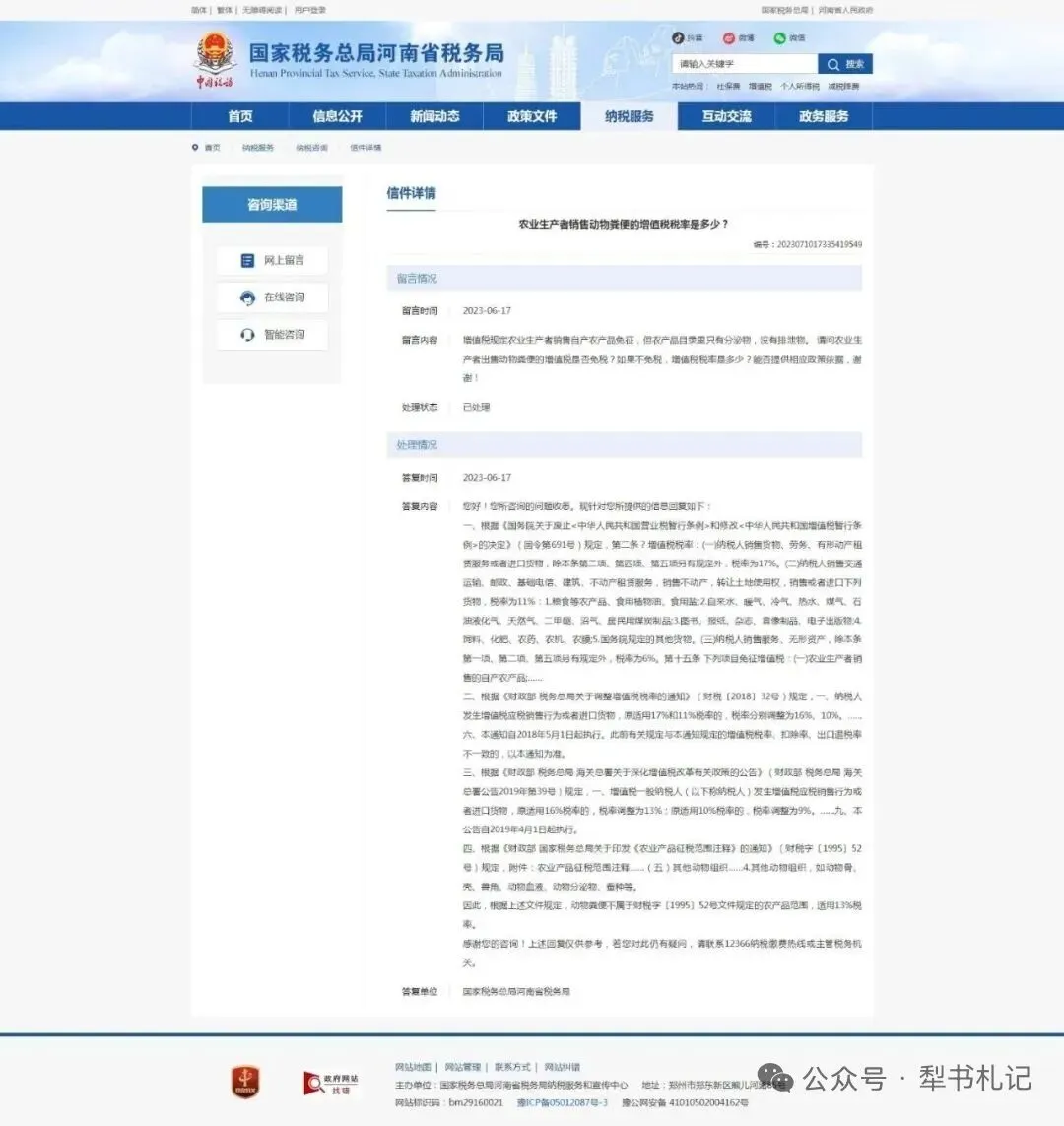Click the 留言情况 section bar
Viewport: 1064px width, 1126px height.
[625, 279]
